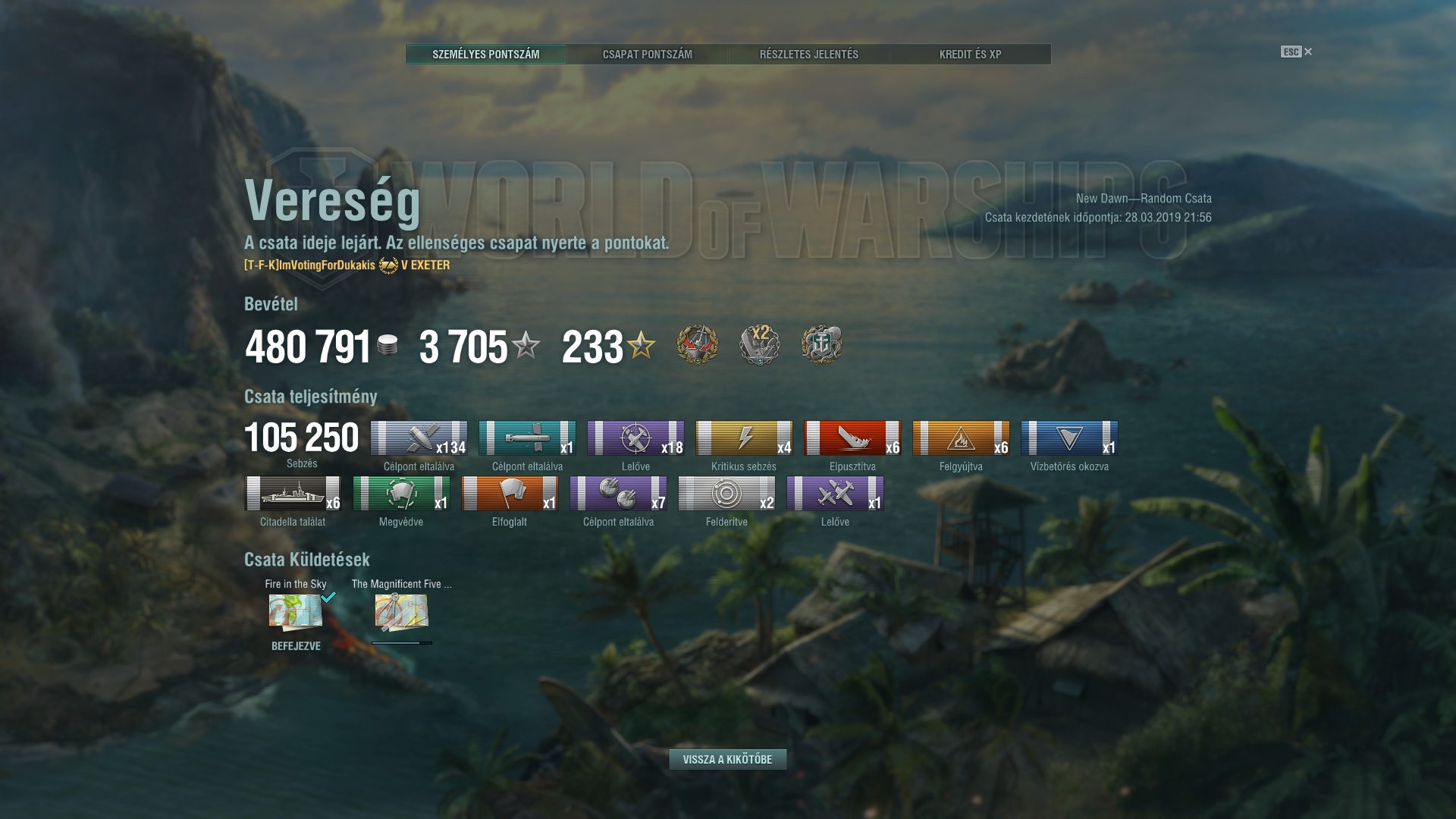The width and height of the screenshot is (1456, 819).
Task: Open the Részletes Jelentés tab
Action: pos(808,54)
